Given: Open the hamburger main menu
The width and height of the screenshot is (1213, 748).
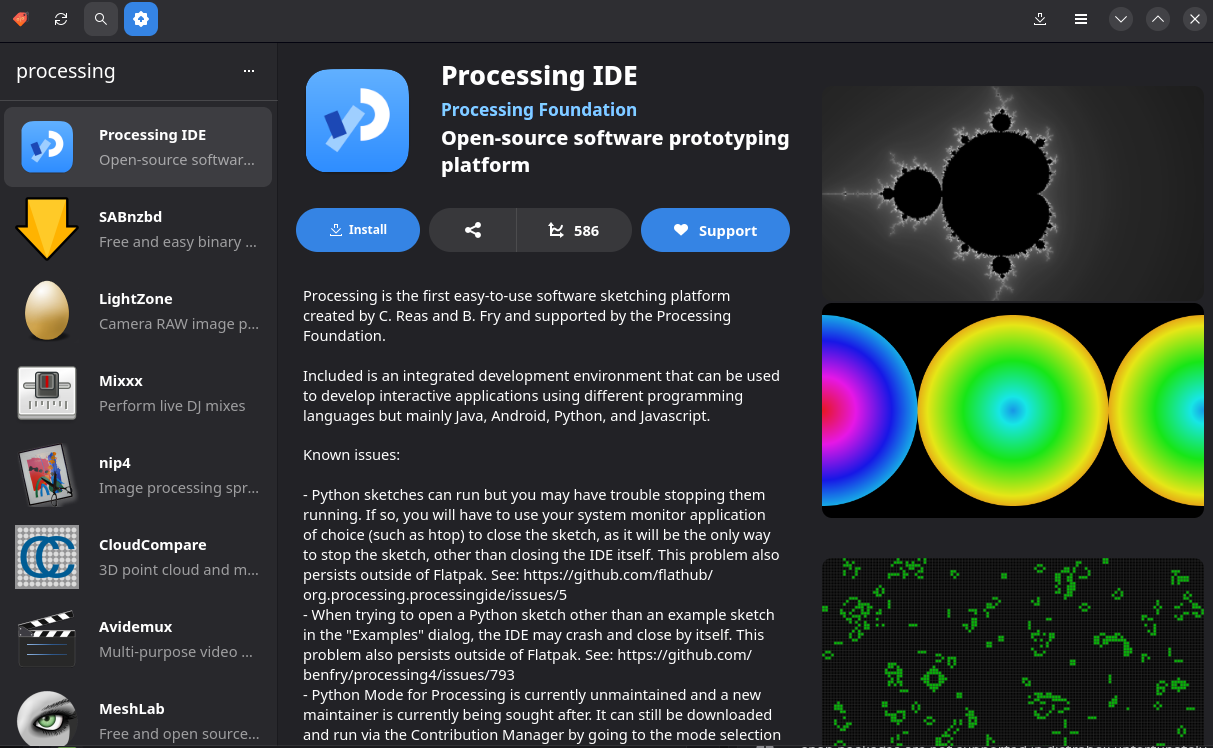Looking at the screenshot, I should [x=1081, y=19].
